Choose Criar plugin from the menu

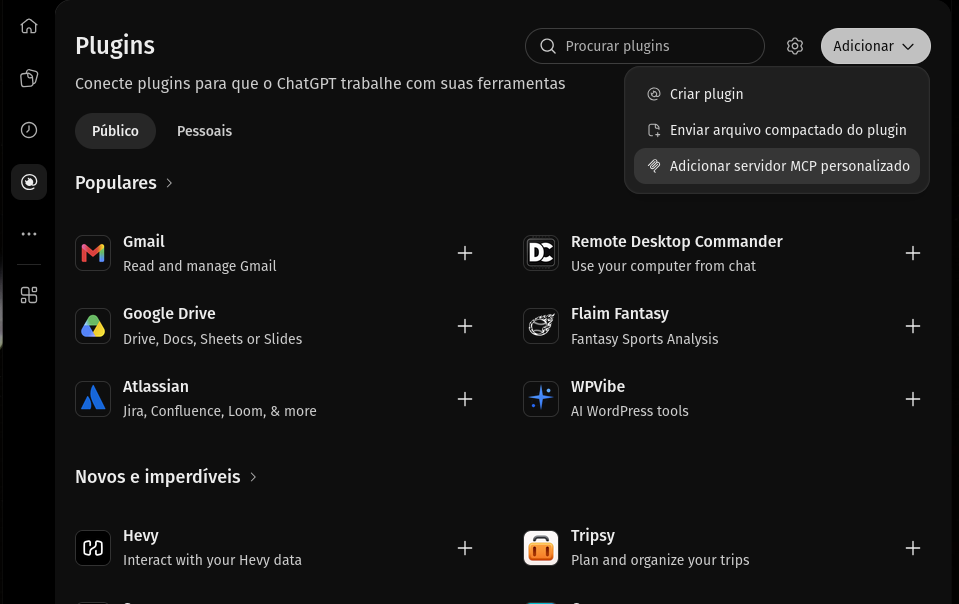pos(777,94)
